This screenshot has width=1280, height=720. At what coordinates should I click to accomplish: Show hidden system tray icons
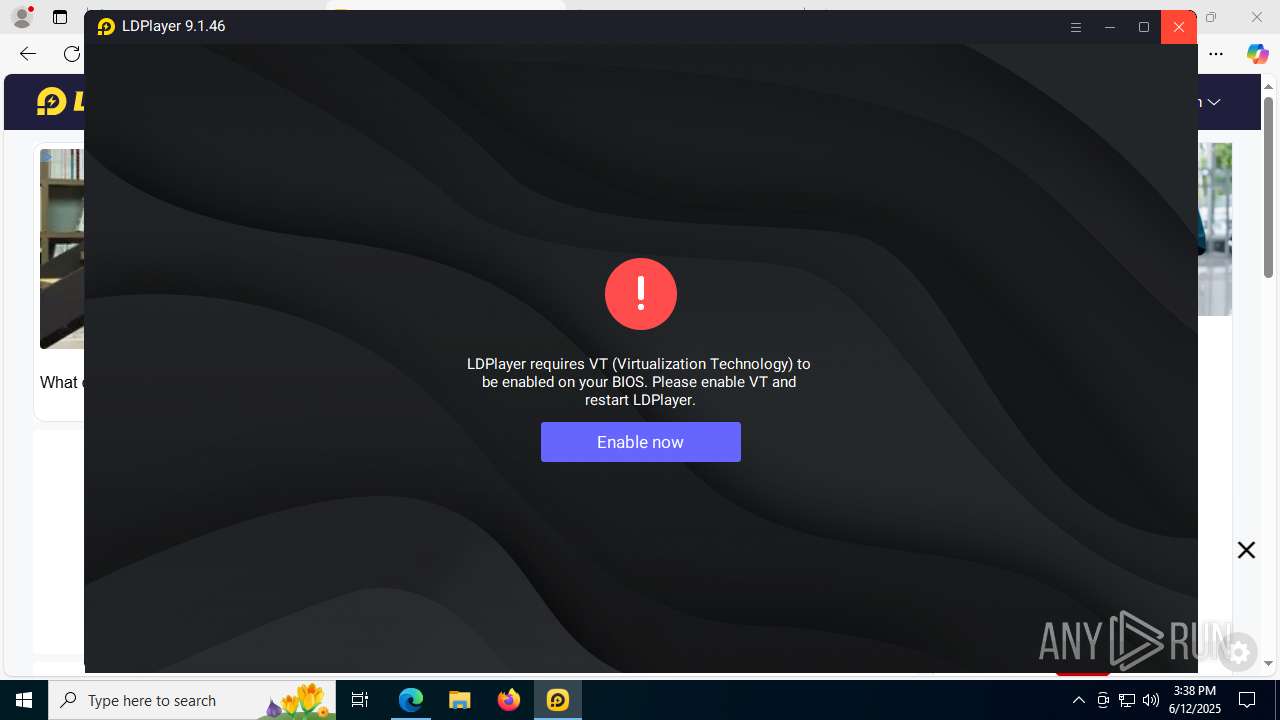[1078, 700]
